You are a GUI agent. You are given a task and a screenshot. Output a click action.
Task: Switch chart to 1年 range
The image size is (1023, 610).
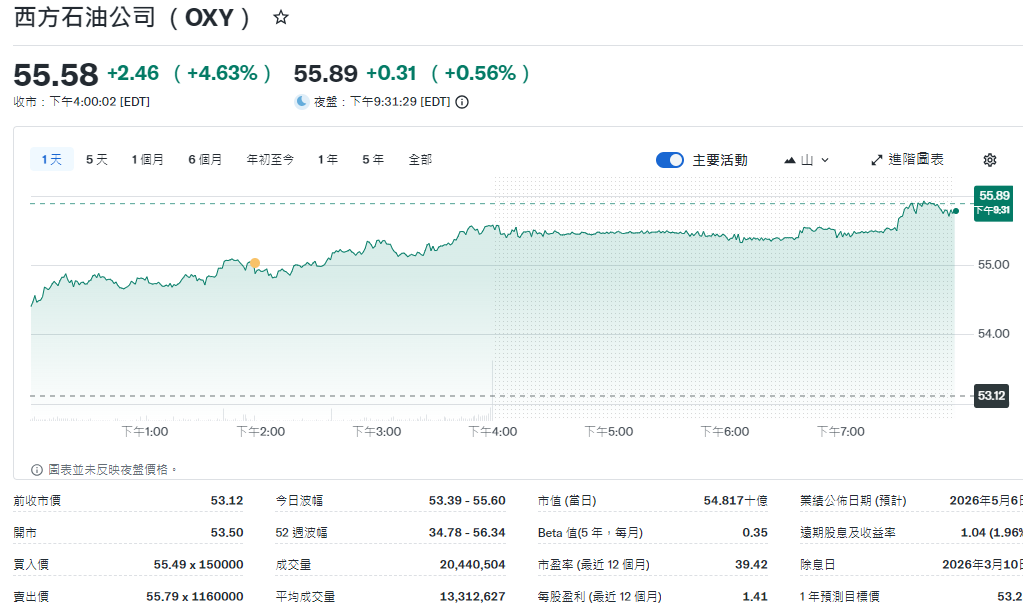click(x=328, y=160)
